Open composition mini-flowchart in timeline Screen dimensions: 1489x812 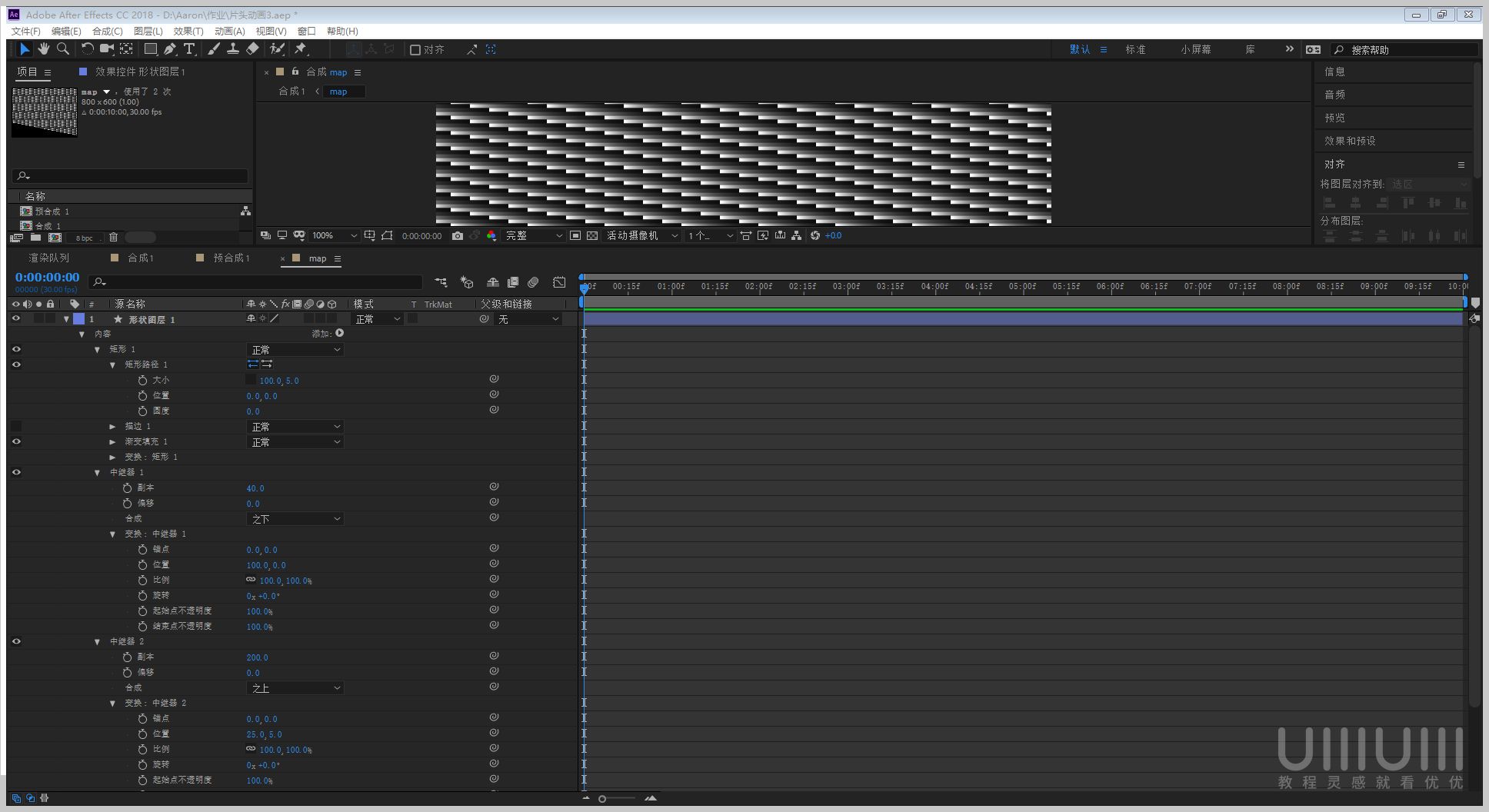pyautogui.click(x=440, y=282)
